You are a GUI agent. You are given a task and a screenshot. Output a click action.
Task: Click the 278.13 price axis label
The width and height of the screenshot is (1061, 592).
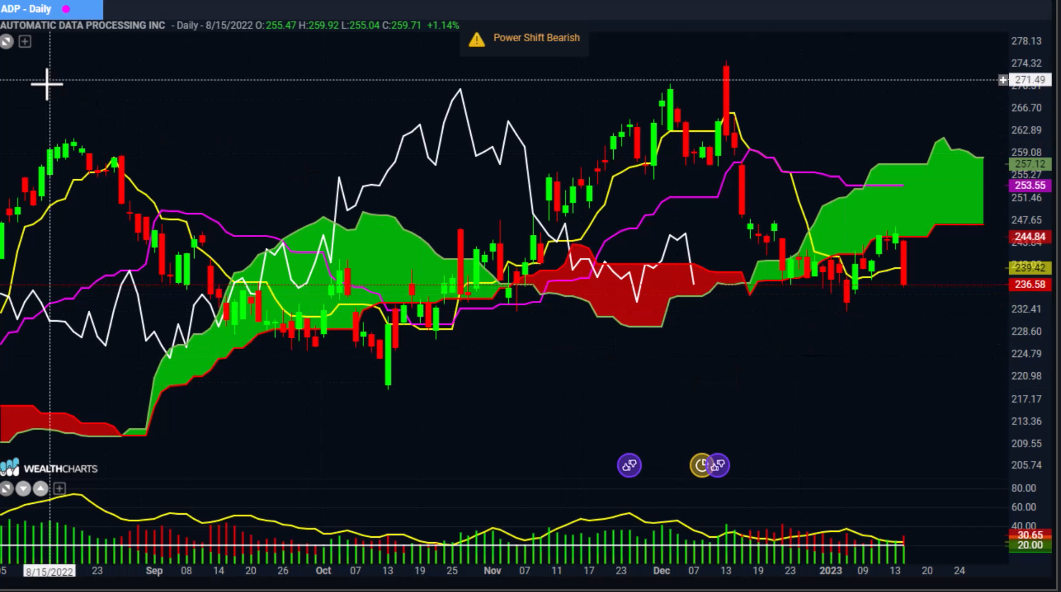point(1026,41)
